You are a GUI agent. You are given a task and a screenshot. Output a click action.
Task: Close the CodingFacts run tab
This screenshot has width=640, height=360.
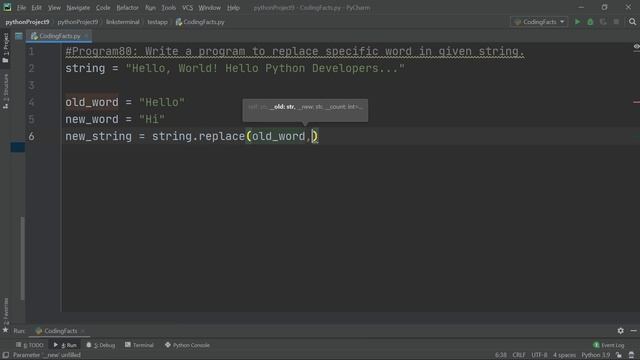83,331
